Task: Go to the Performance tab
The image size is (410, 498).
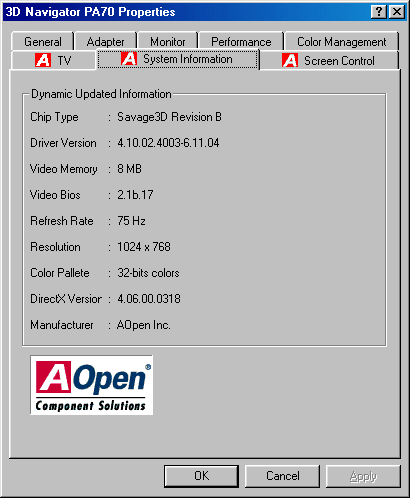Action: click(x=241, y=42)
